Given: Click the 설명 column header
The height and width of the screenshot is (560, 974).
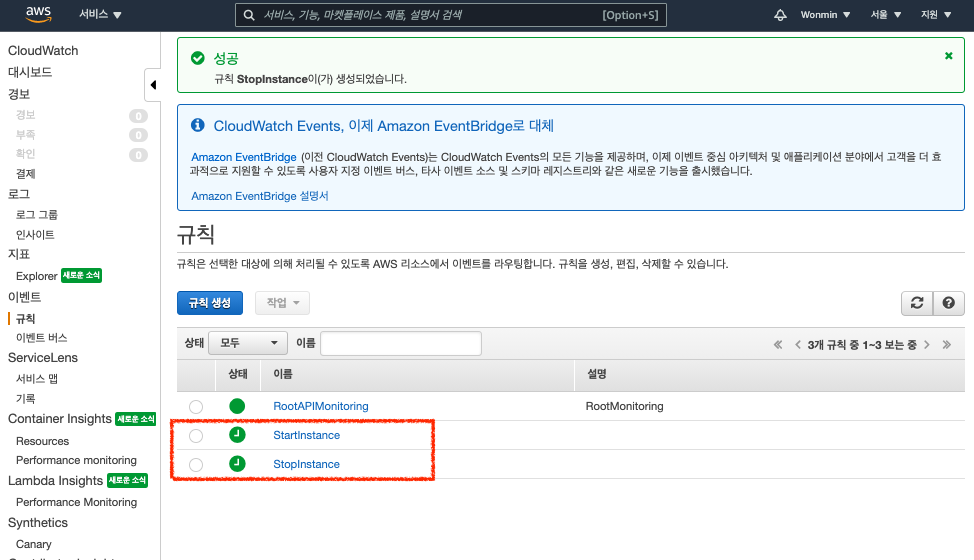Looking at the screenshot, I should pos(597,374).
